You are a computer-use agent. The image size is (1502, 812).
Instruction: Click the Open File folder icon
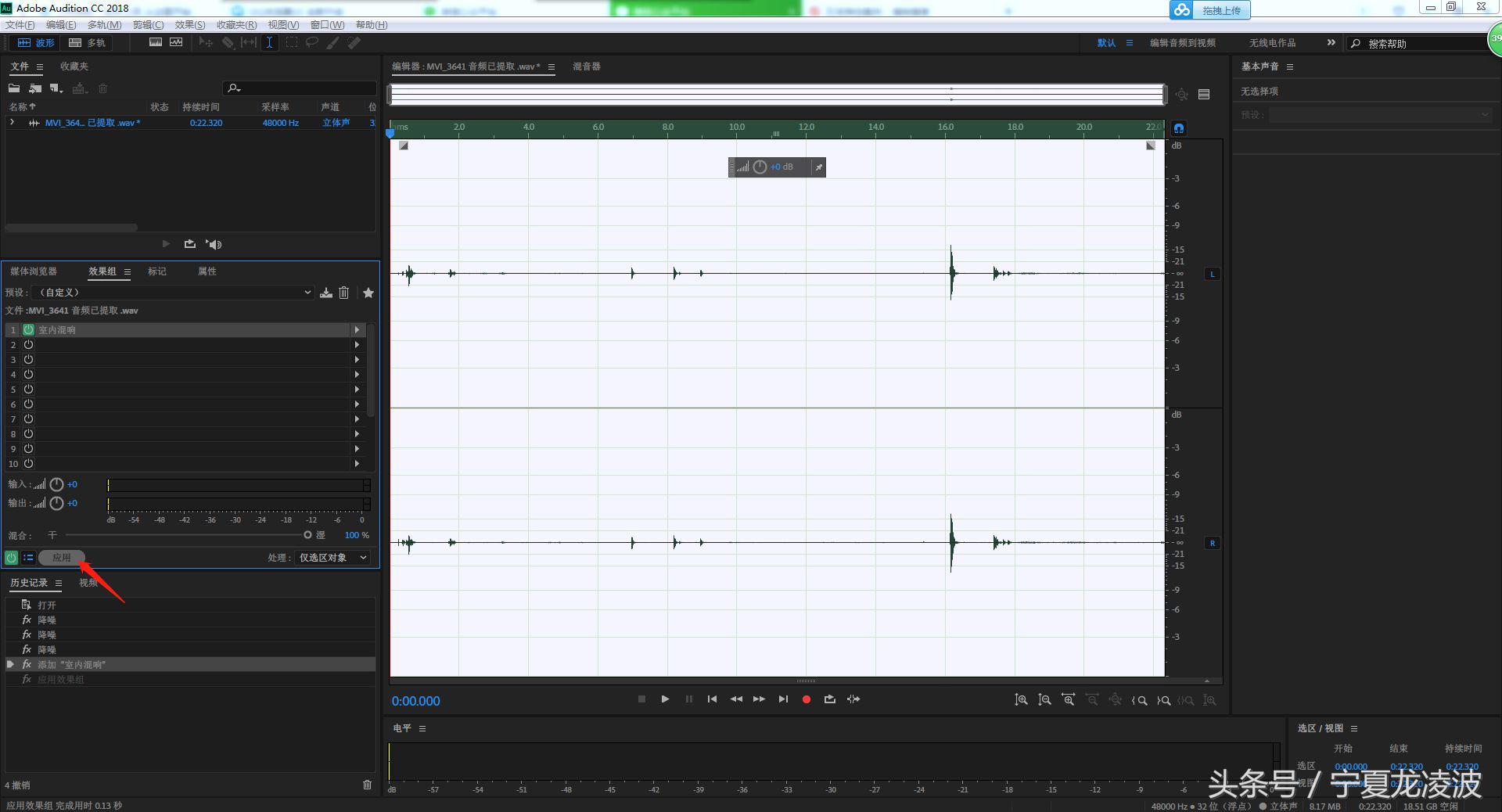pos(14,88)
